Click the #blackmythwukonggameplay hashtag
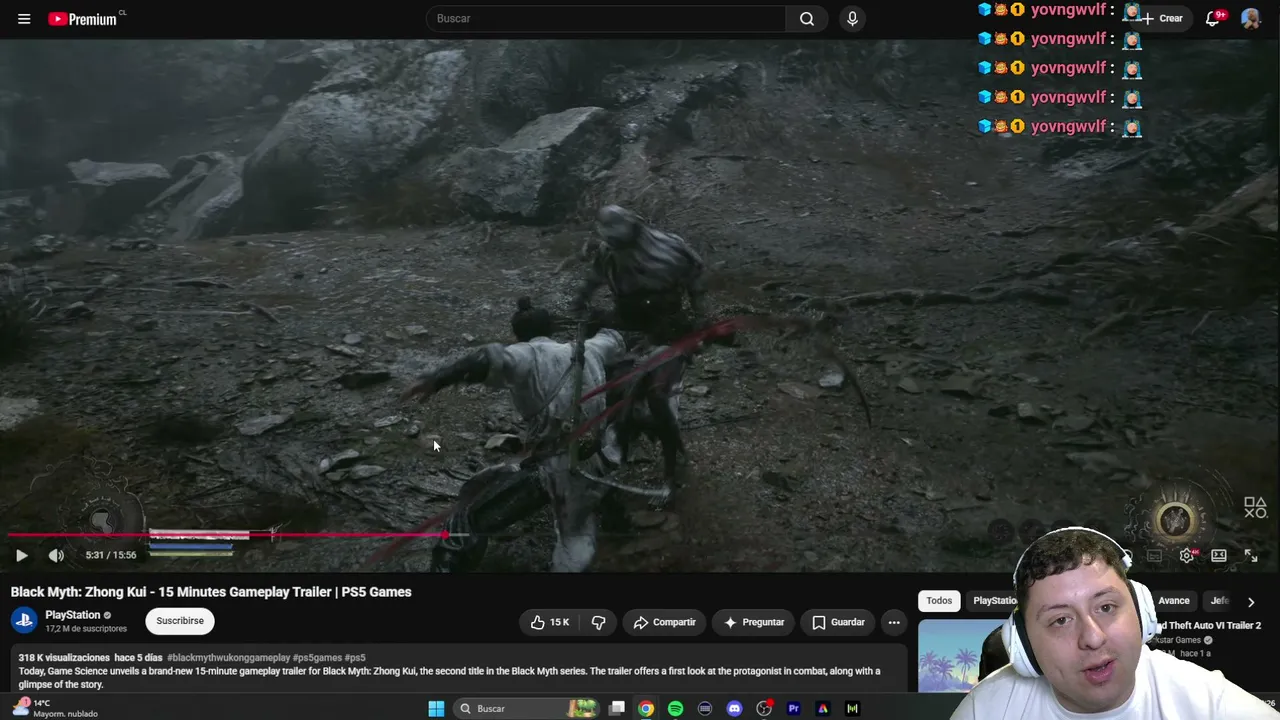Screen dimensions: 1280x720 228,658
